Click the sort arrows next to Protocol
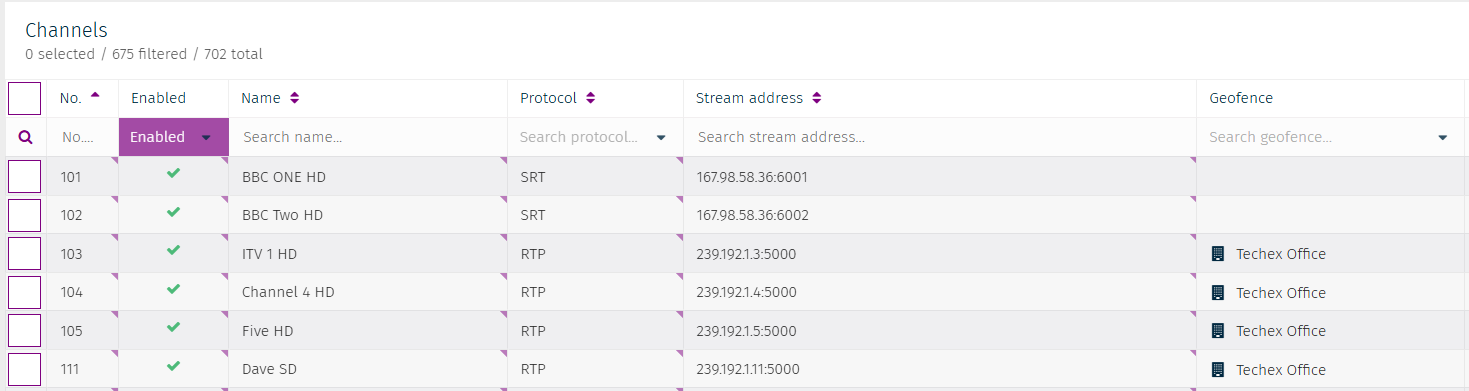This screenshot has width=1469, height=391. 590,98
